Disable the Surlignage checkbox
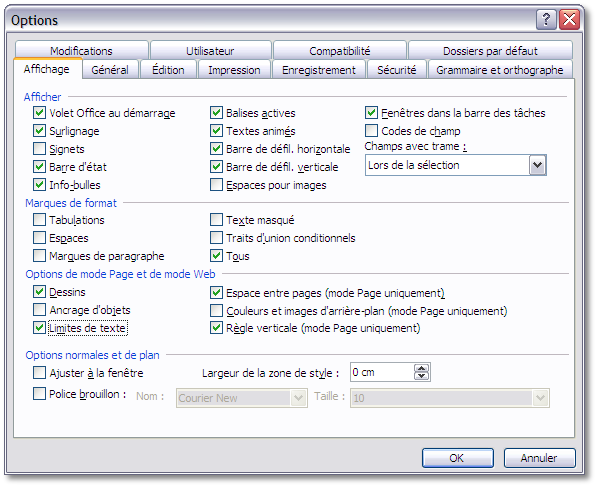 tap(39, 131)
